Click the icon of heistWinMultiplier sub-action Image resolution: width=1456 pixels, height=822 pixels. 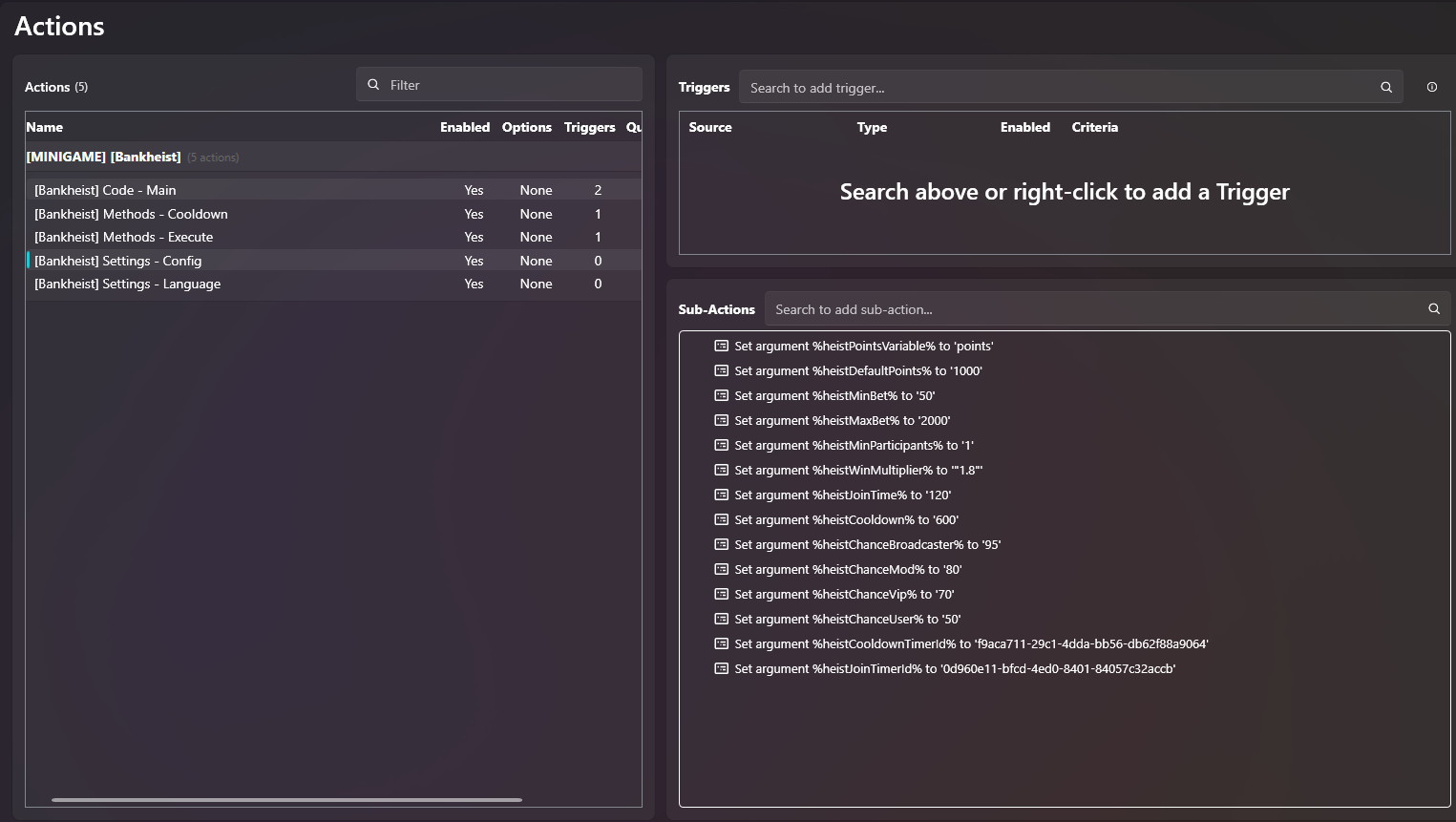click(x=722, y=470)
